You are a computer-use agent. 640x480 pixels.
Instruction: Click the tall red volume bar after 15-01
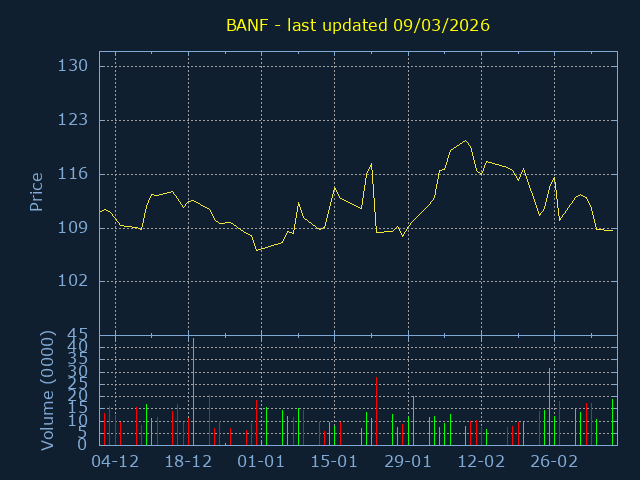376,411
